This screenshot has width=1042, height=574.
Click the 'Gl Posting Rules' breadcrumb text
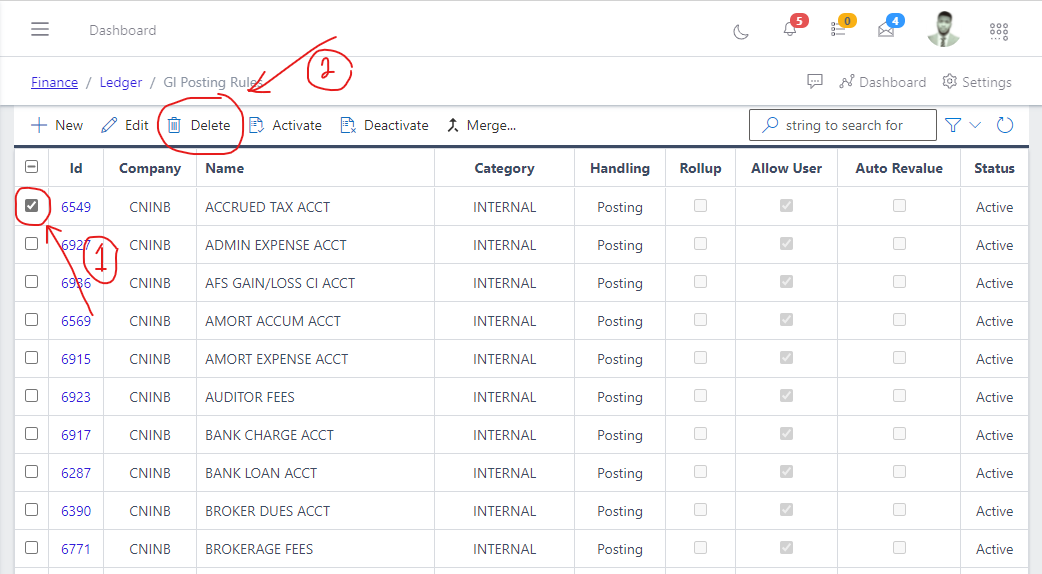(x=213, y=82)
